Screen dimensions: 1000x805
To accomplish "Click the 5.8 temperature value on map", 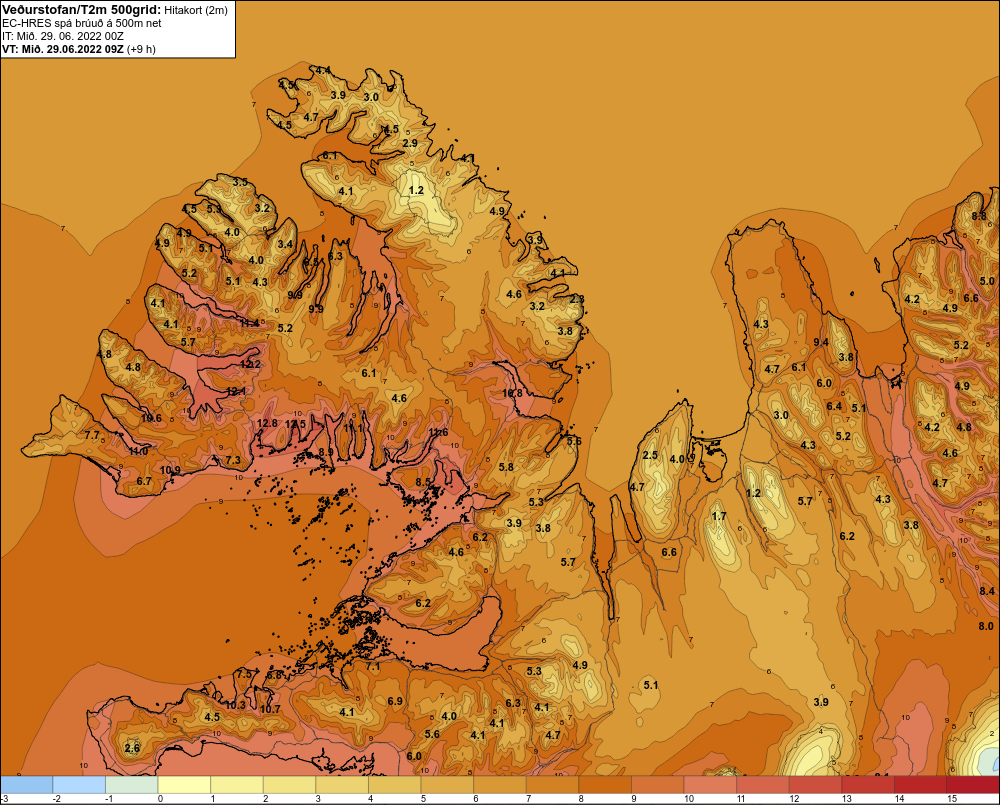I will click(x=506, y=467).
